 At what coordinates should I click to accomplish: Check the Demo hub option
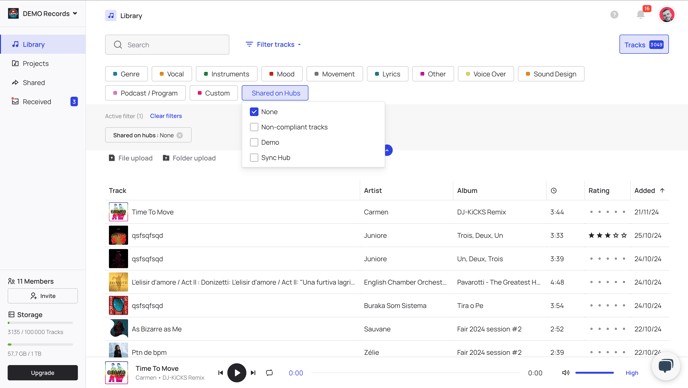254,142
